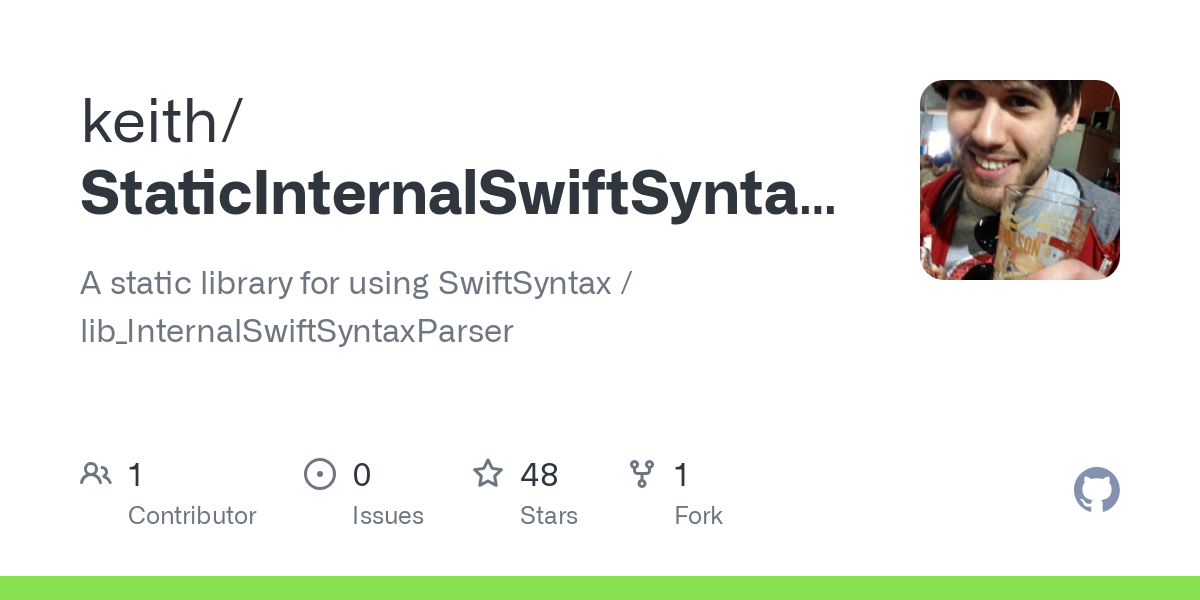Select the contributor count number 1

136,474
